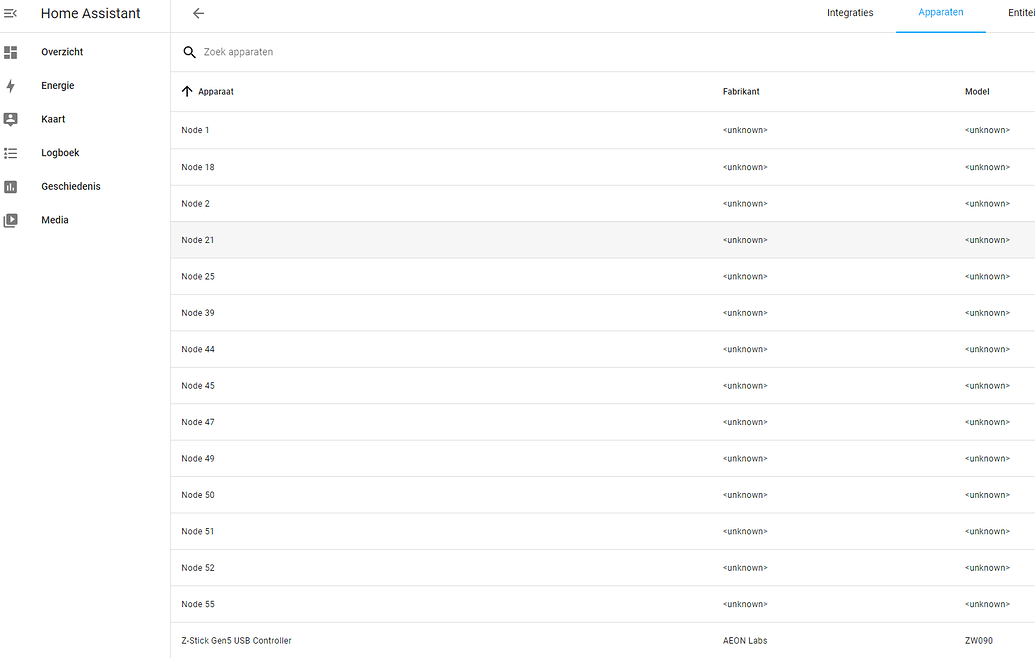The width and height of the screenshot is (1035, 658).
Task: Switch to the Integraties tab
Action: point(850,13)
